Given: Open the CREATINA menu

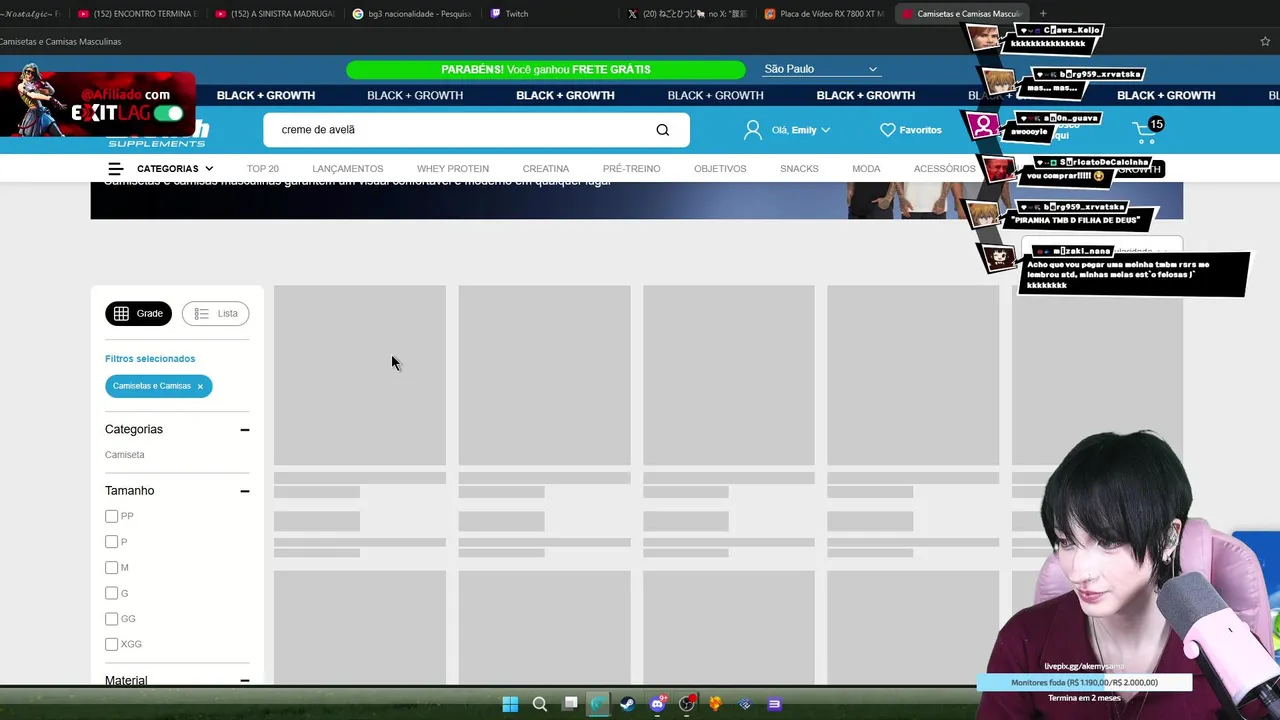Looking at the screenshot, I should point(546,169).
